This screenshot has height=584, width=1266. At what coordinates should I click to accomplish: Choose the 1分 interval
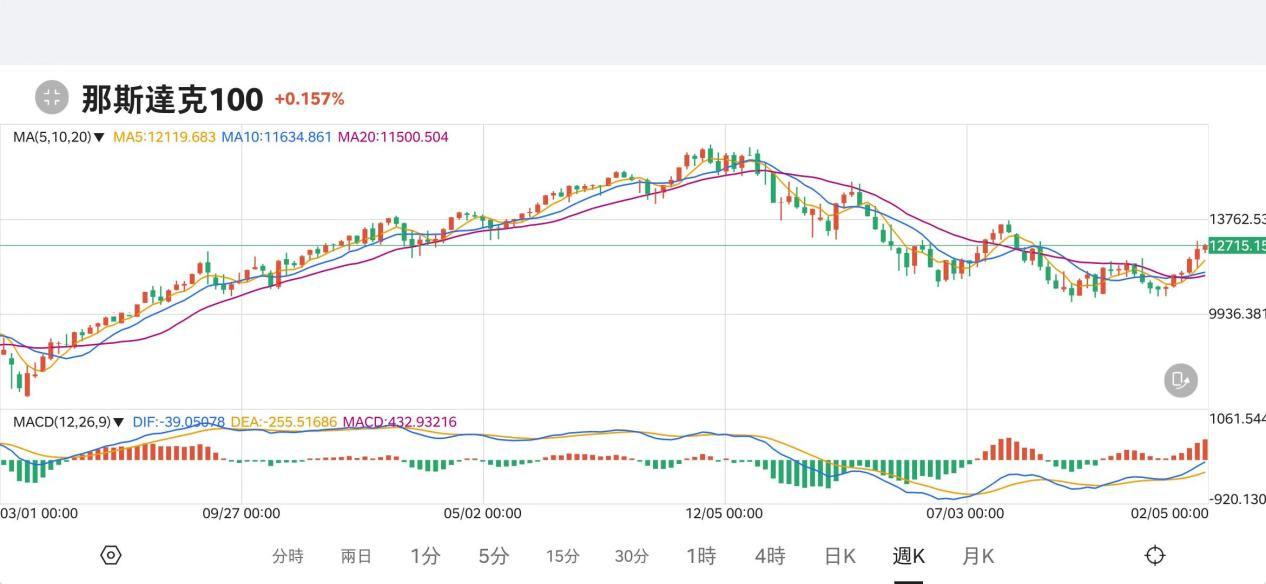425,556
